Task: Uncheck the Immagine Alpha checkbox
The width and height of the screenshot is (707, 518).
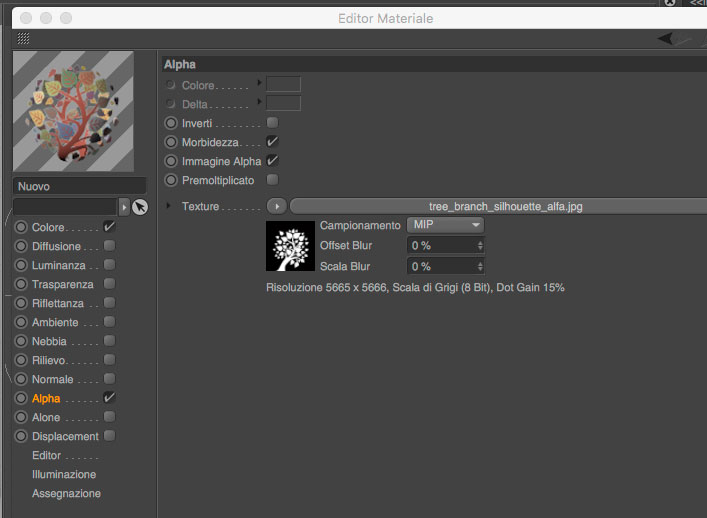Action: (272, 160)
